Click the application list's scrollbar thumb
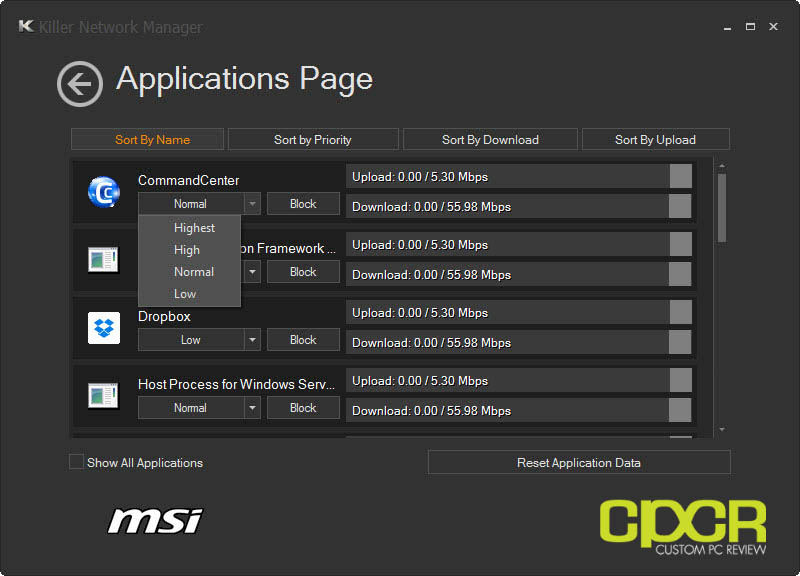 pyautogui.click(x=721, y=208)
